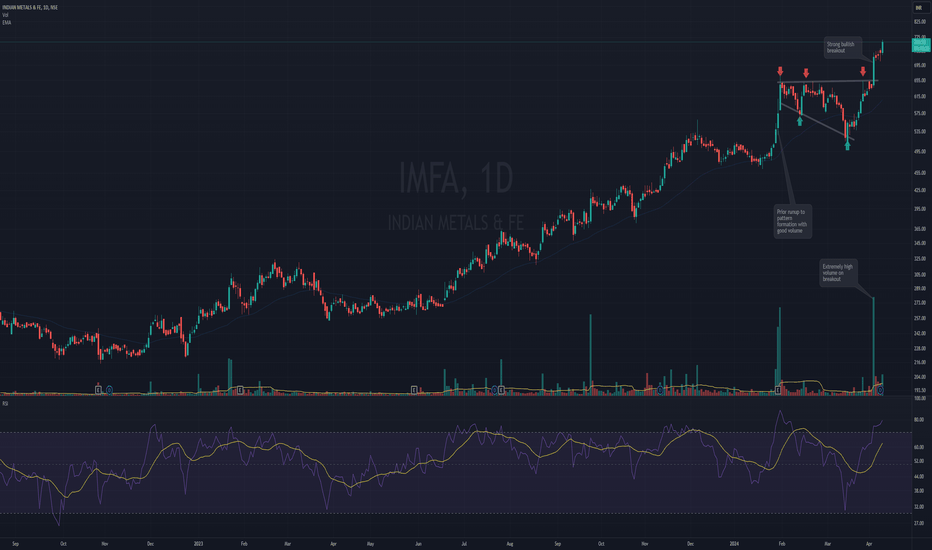932x550 pixels.
Task: Select the 'Strong bullish breakout' callout note
Action: click(x=842, y=48)
